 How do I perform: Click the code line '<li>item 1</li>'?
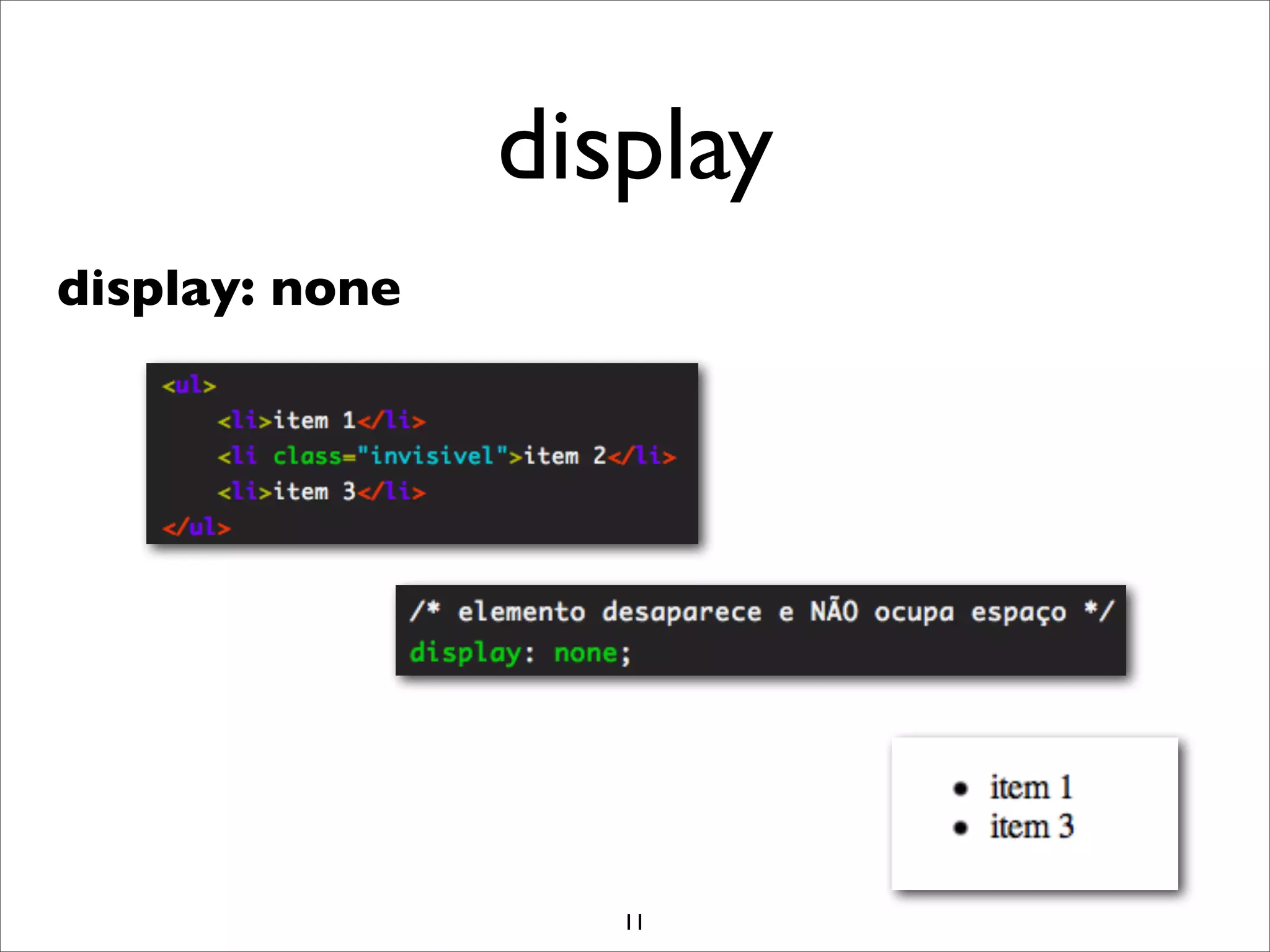point(321,421)
